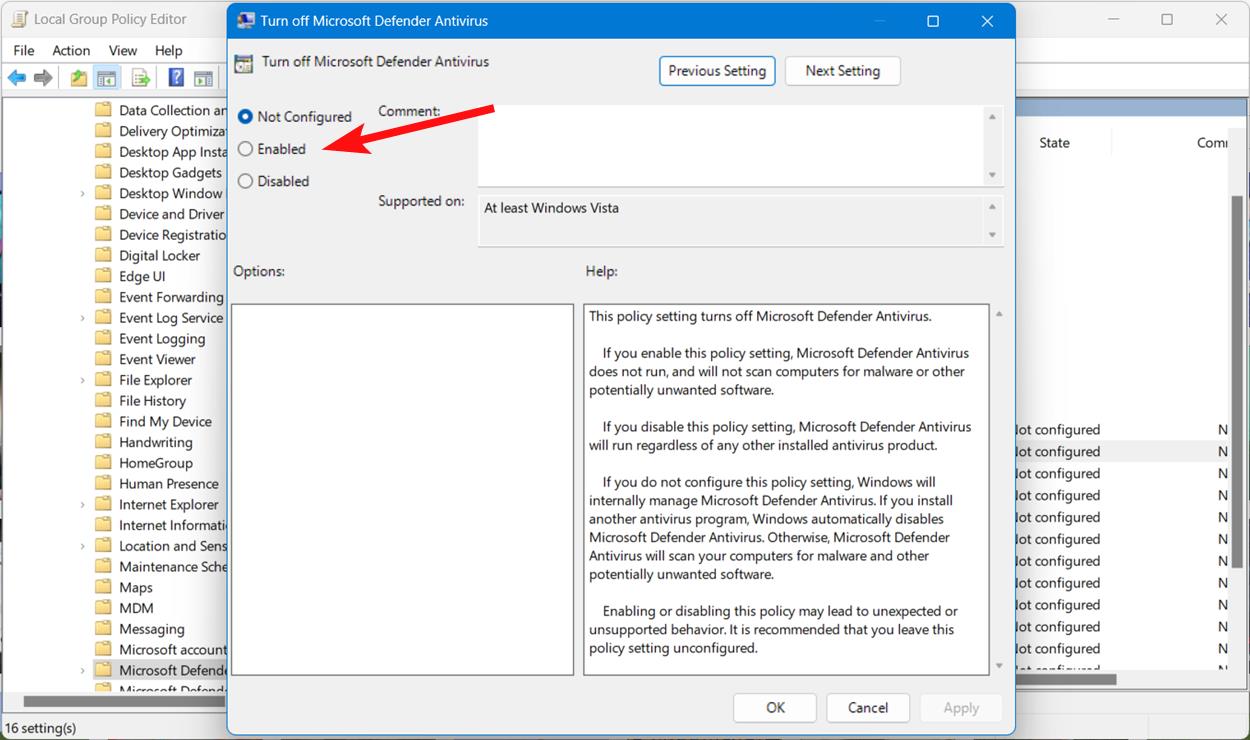Click the Apply button
The image size is (1250, 740).
click(960, 707)
